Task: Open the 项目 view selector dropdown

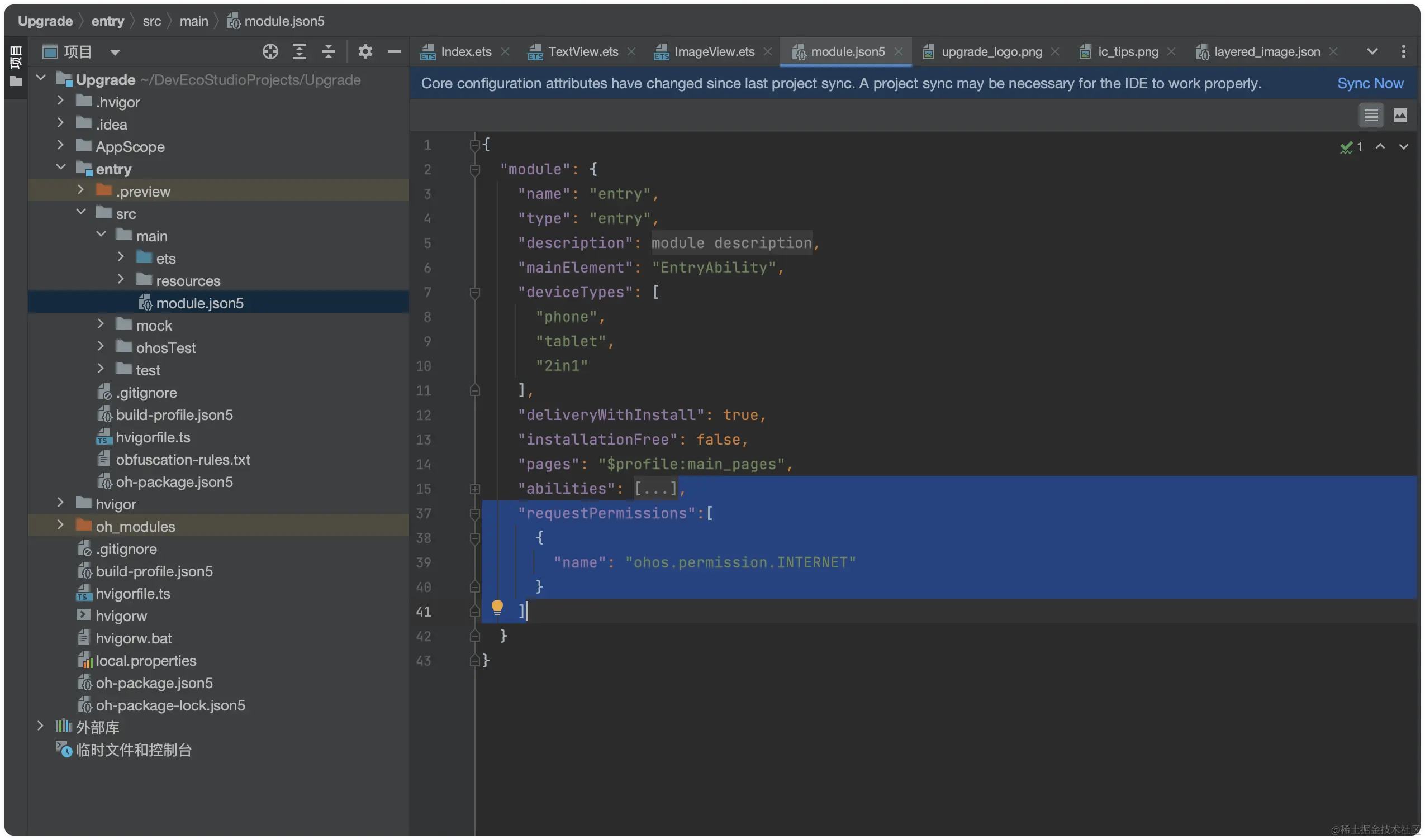Action: coord(115,52)
